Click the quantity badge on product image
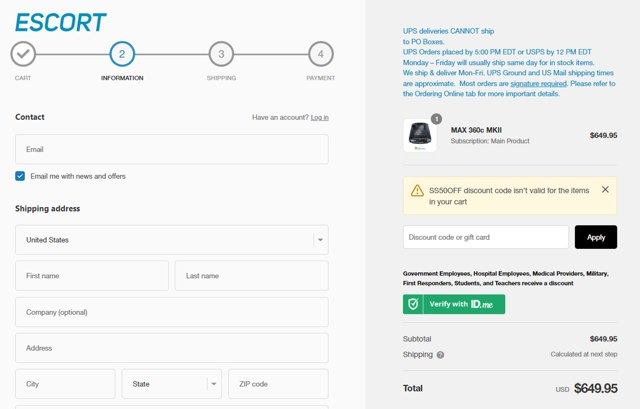The image size is (640, 409). (x=436, y=119)
